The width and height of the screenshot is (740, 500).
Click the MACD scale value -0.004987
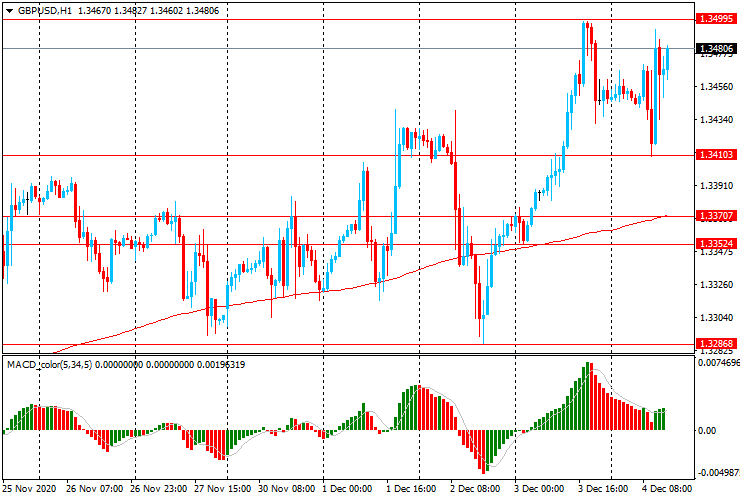(x=718, y=473)
